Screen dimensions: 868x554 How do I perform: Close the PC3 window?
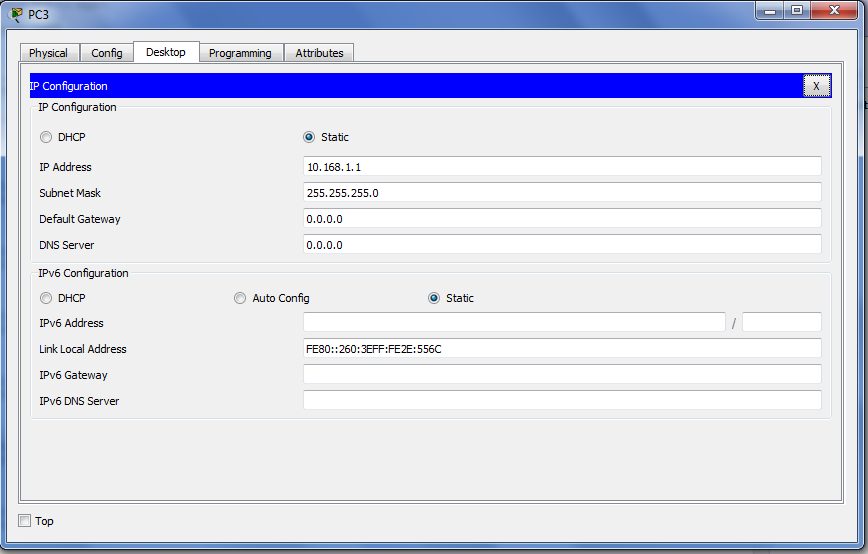coord(834,11)
